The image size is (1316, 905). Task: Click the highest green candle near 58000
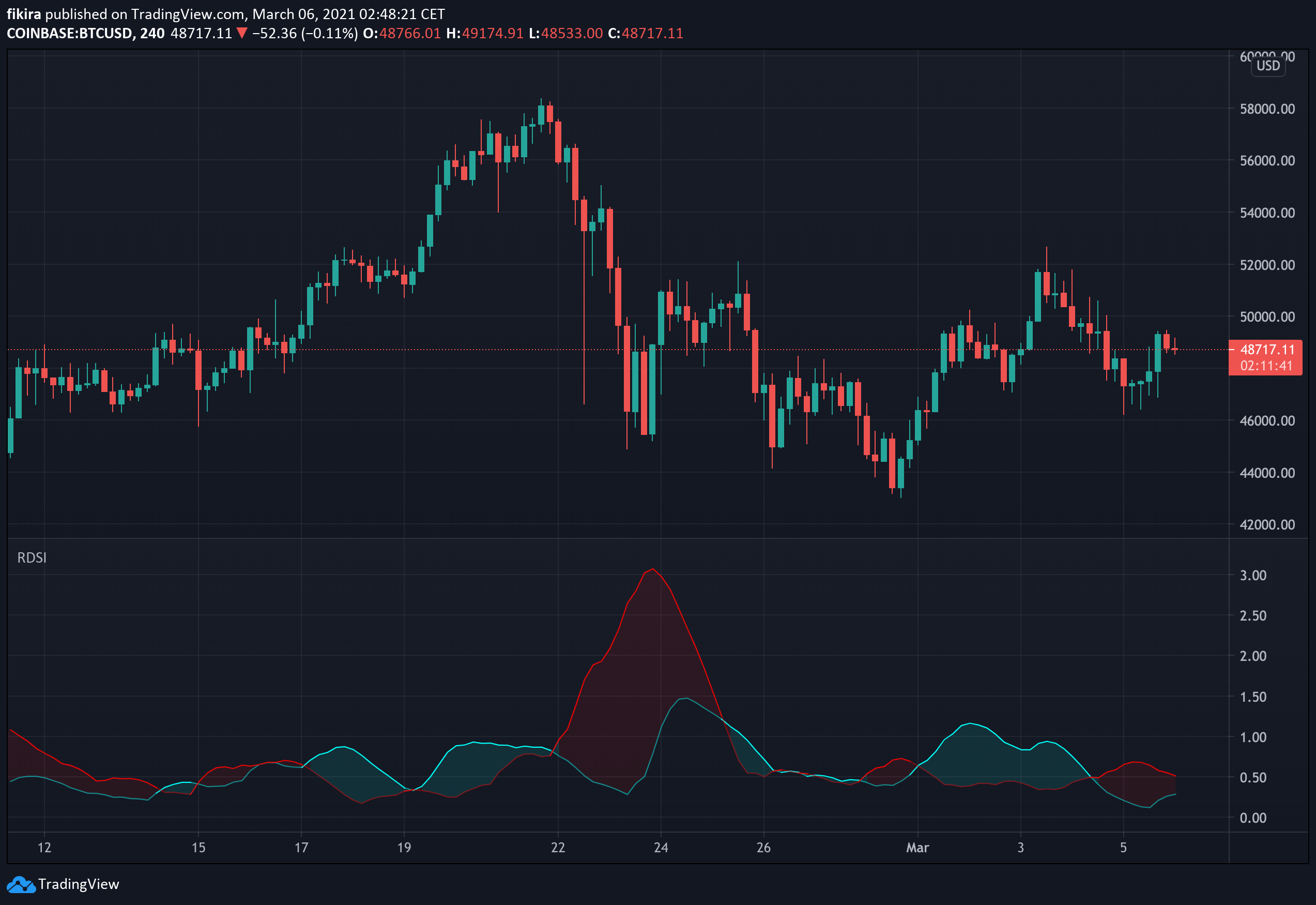tap(541, 114)
